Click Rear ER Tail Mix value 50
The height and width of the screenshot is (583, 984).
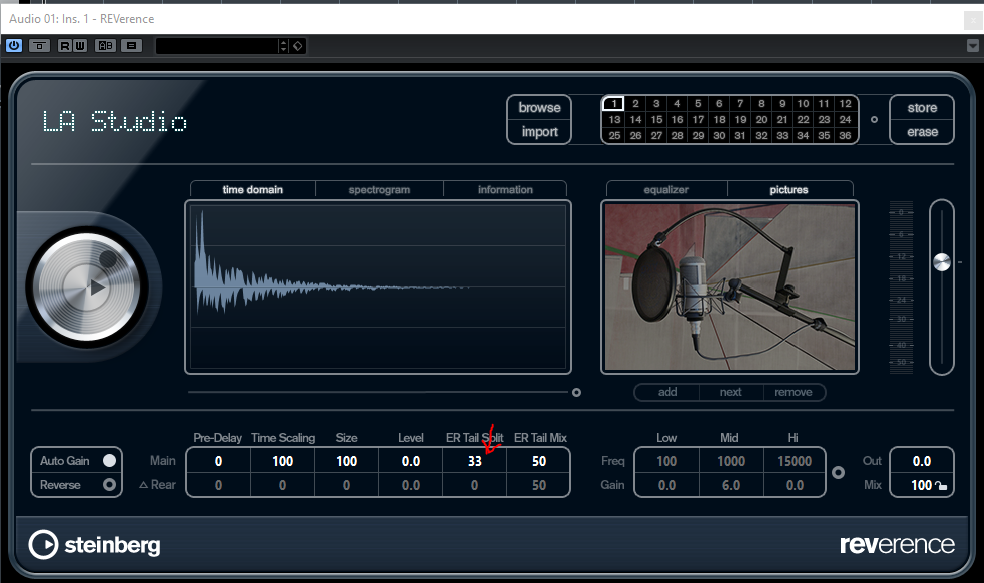pyautogui.click(x=538, y=485)
